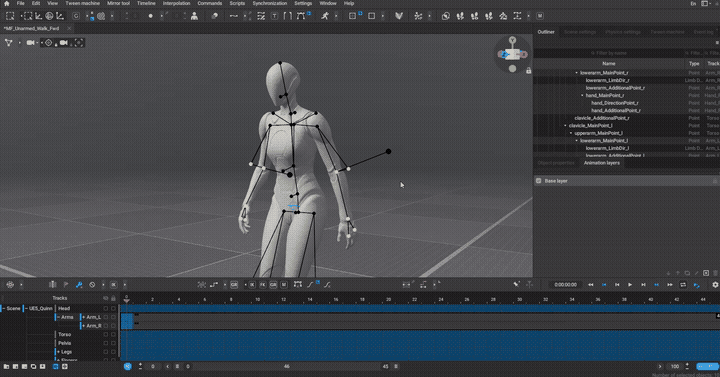Click the flag icon on timeline toolbar
Image resolution: width=720 pixels, height=377 pixels.
click(x=66, y=285)
